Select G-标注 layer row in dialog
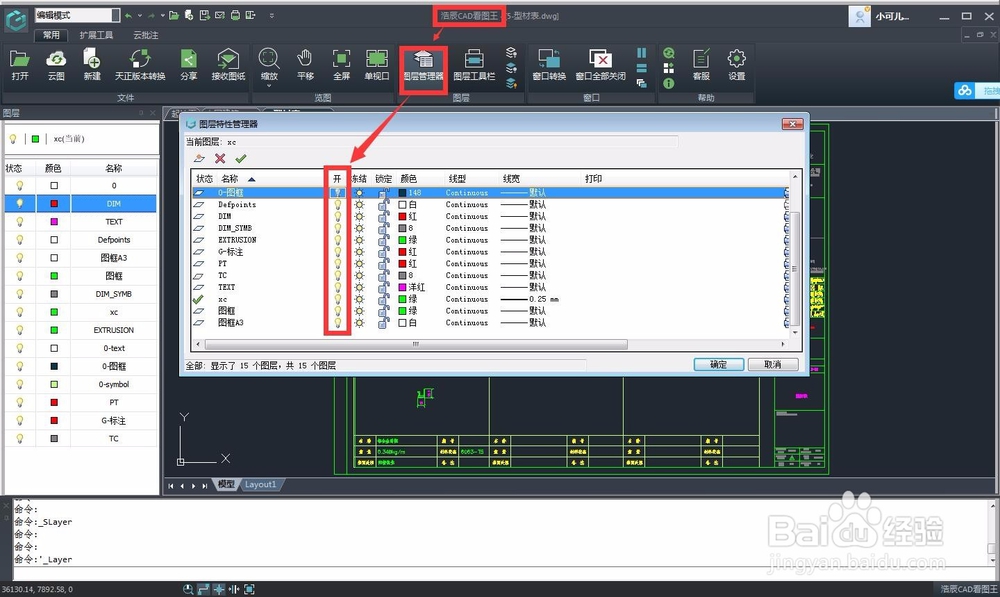Image resolution: width=1000 pixels, height=597 pixels. coord(490,252)
